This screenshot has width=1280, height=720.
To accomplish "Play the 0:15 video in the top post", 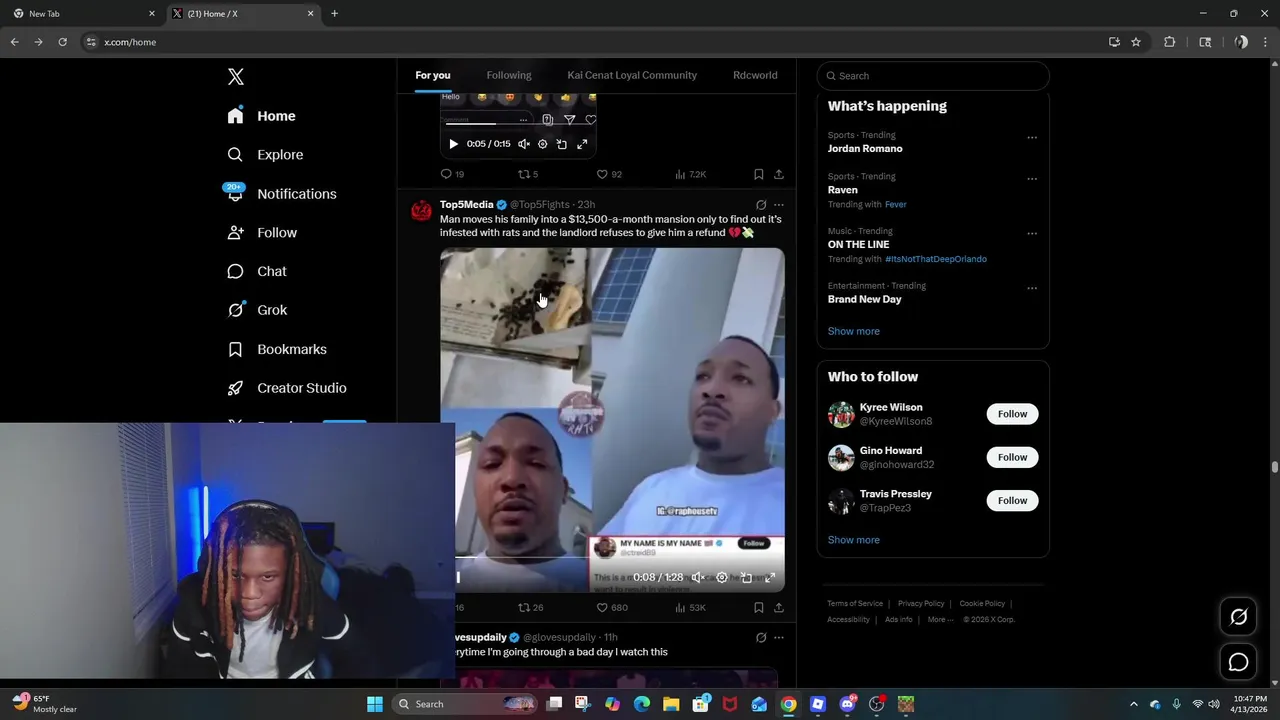I will click(x=453, y=144).
